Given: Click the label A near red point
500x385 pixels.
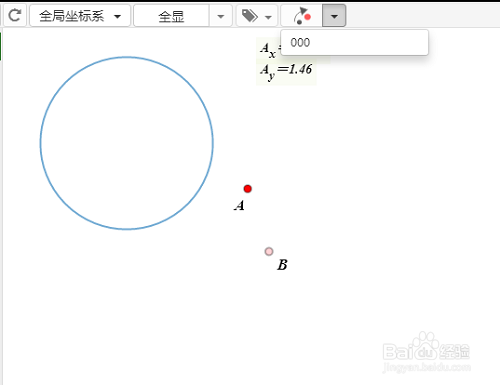Looking at the screenshot, I should pos(239,205).
